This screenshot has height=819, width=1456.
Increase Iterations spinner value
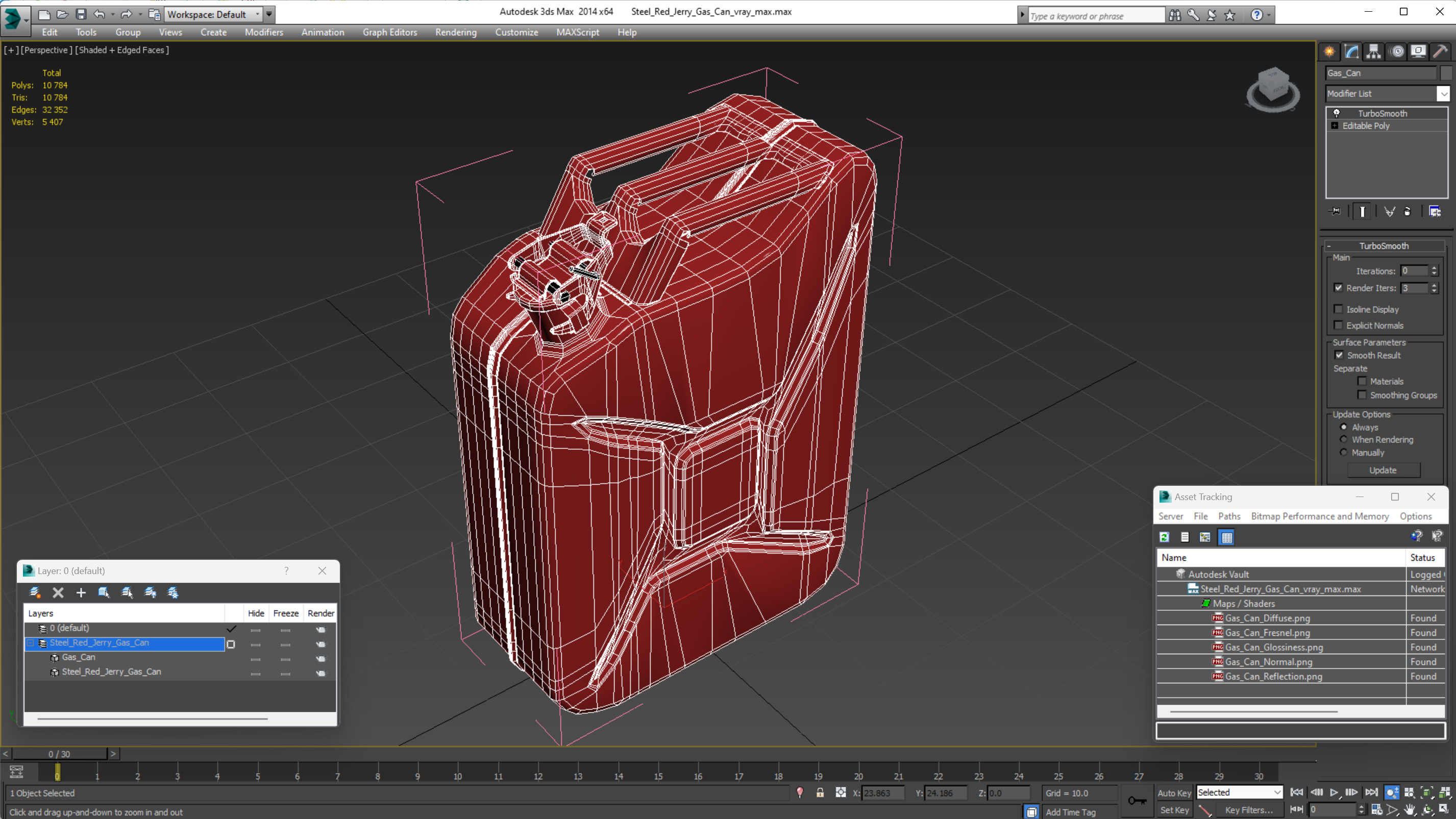(x=1434, y=268)
